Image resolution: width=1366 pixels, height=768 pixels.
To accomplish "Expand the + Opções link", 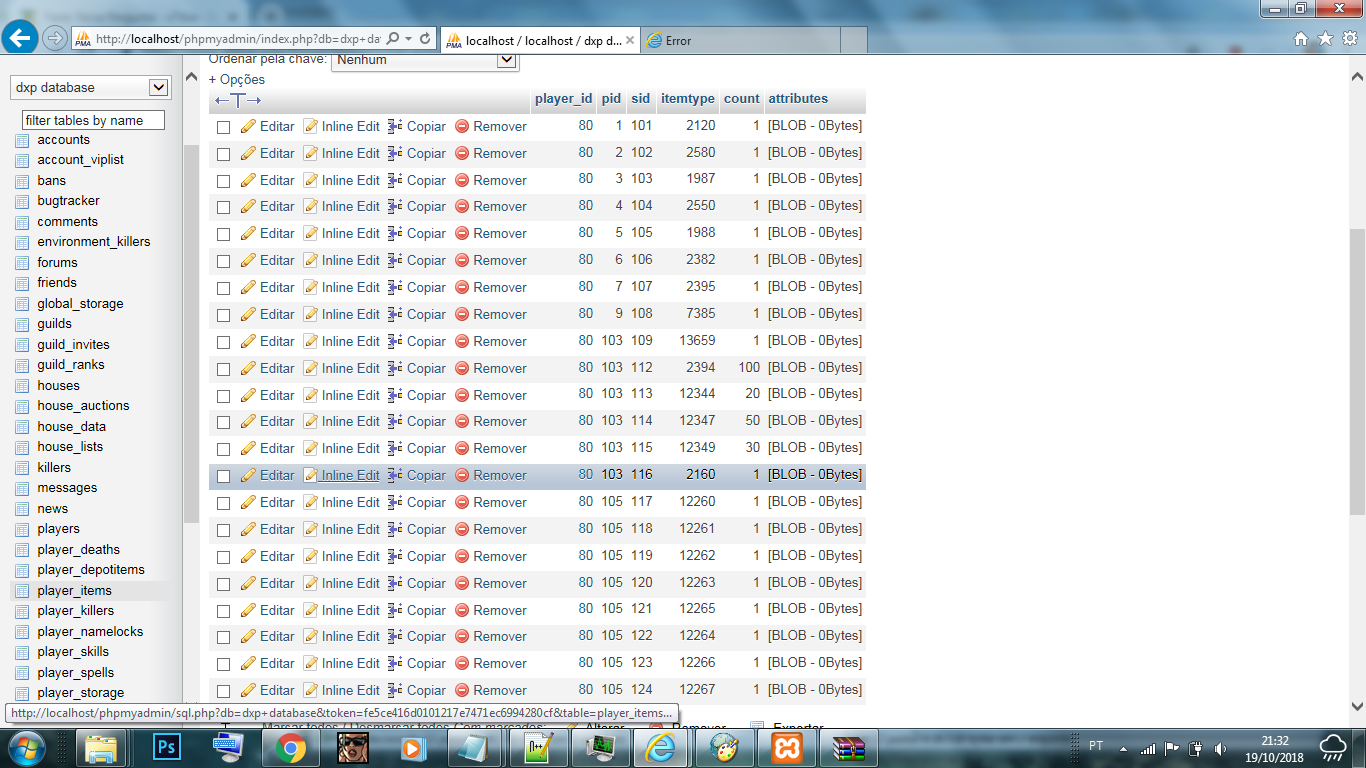I will pos(237,79).
